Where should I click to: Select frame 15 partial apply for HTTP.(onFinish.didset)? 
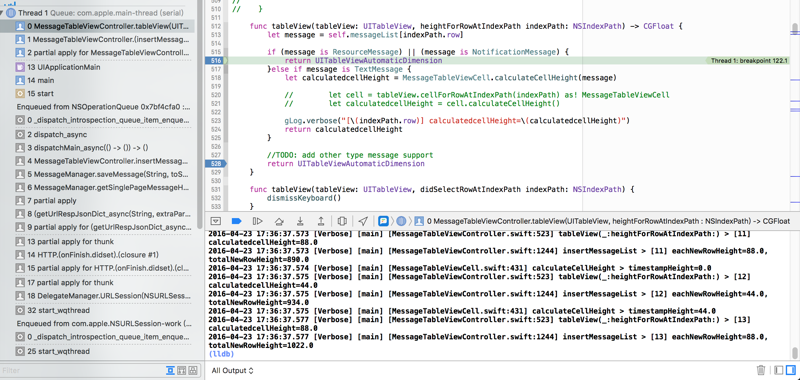coord(97,268)
